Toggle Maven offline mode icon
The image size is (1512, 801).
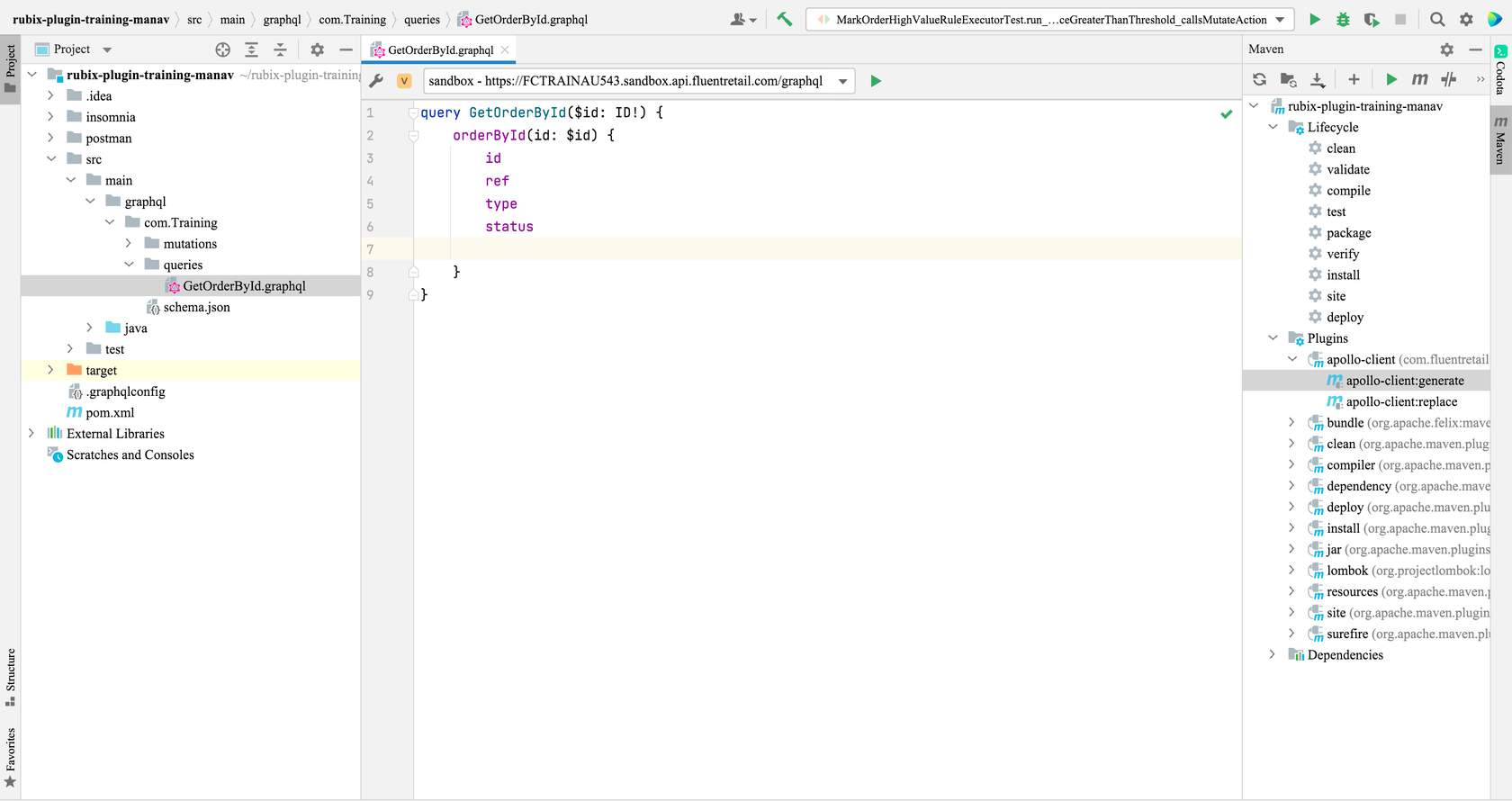pyautogui.click(x=1448, y=79)
